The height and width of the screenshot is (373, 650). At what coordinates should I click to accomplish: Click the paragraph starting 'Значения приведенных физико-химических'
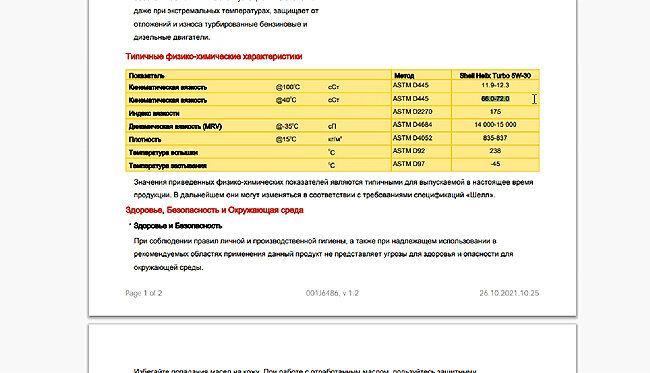tap(333, 189)
